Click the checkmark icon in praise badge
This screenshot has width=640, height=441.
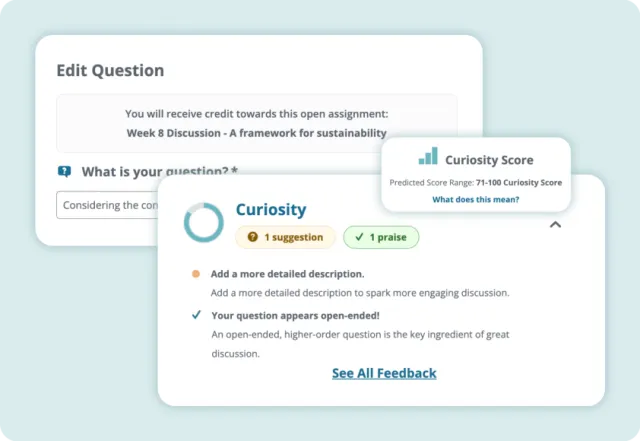pos(358,238)
